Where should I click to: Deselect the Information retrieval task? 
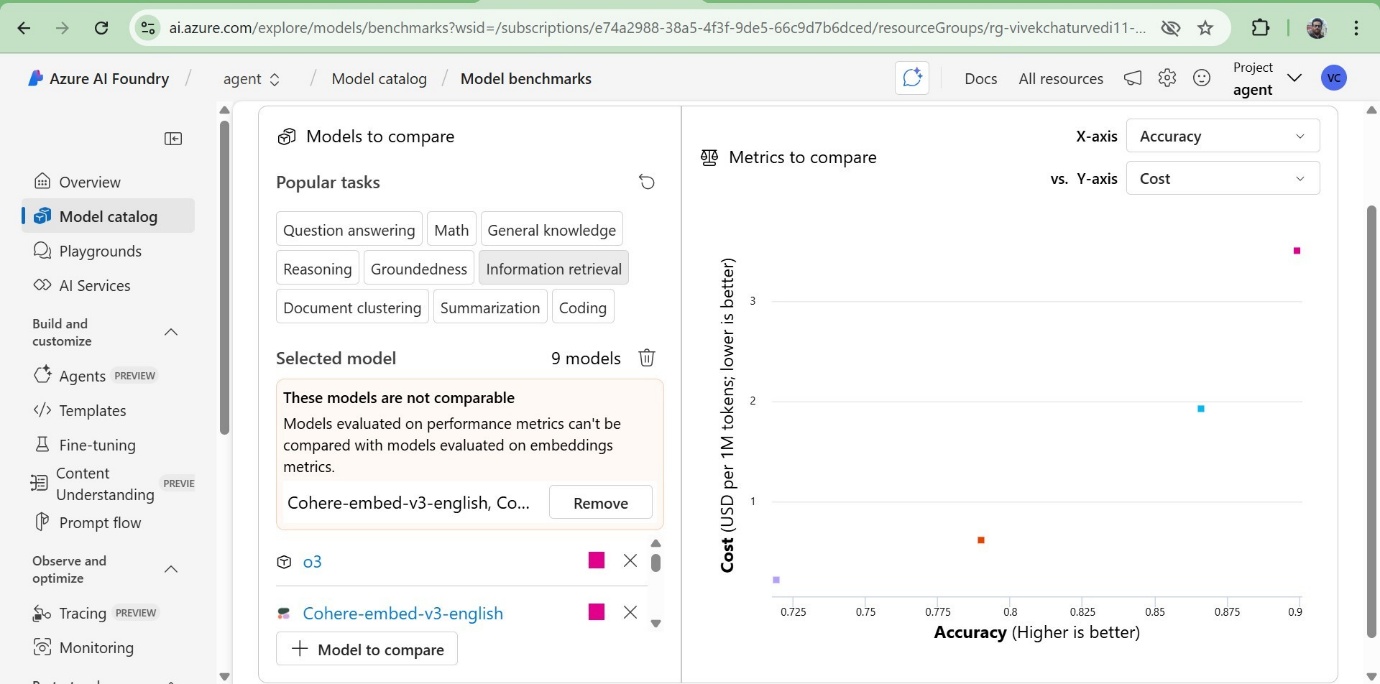[x=554, y=269]
